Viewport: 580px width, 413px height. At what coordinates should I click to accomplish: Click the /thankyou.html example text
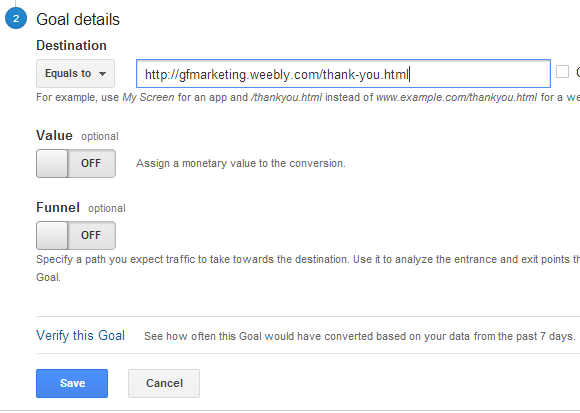point(286,97)
